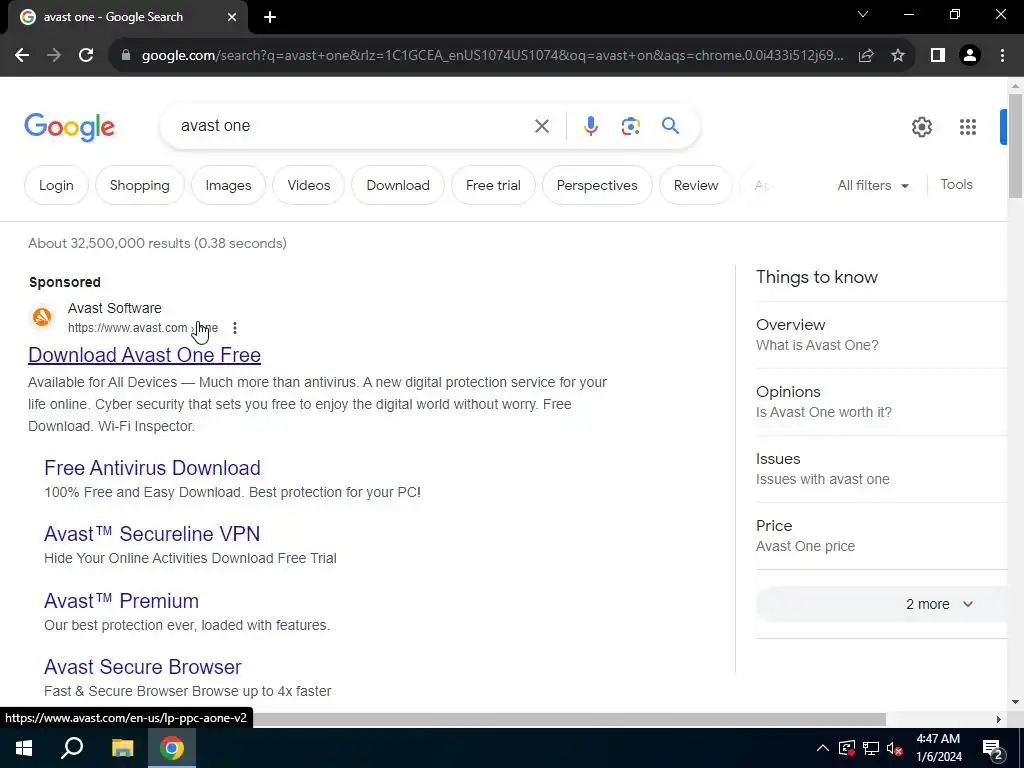Apply the Free trial filter chip
This screenshot has width=1024, height=768.
pos(493,185)
